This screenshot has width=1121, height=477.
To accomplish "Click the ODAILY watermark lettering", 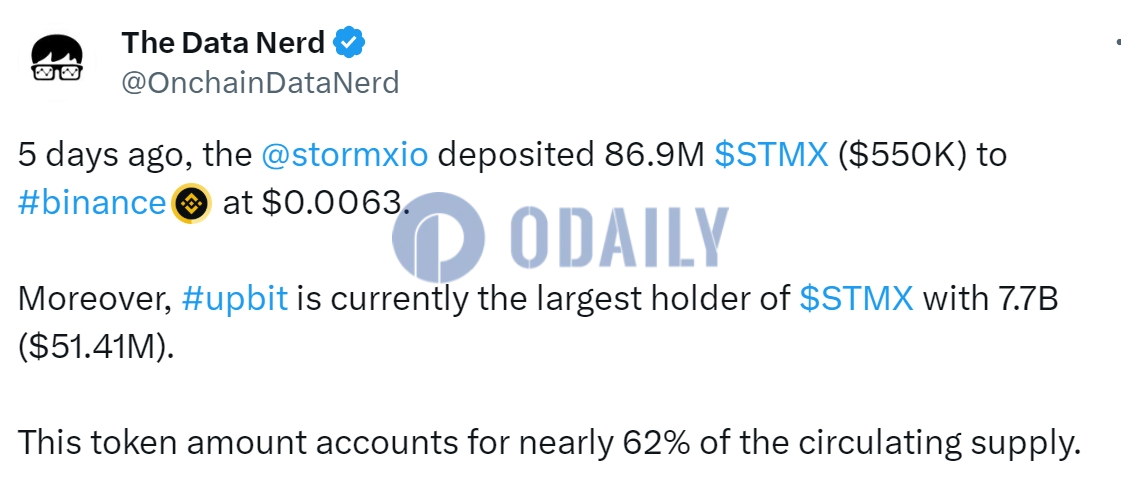I will click(x=621, y=237).
